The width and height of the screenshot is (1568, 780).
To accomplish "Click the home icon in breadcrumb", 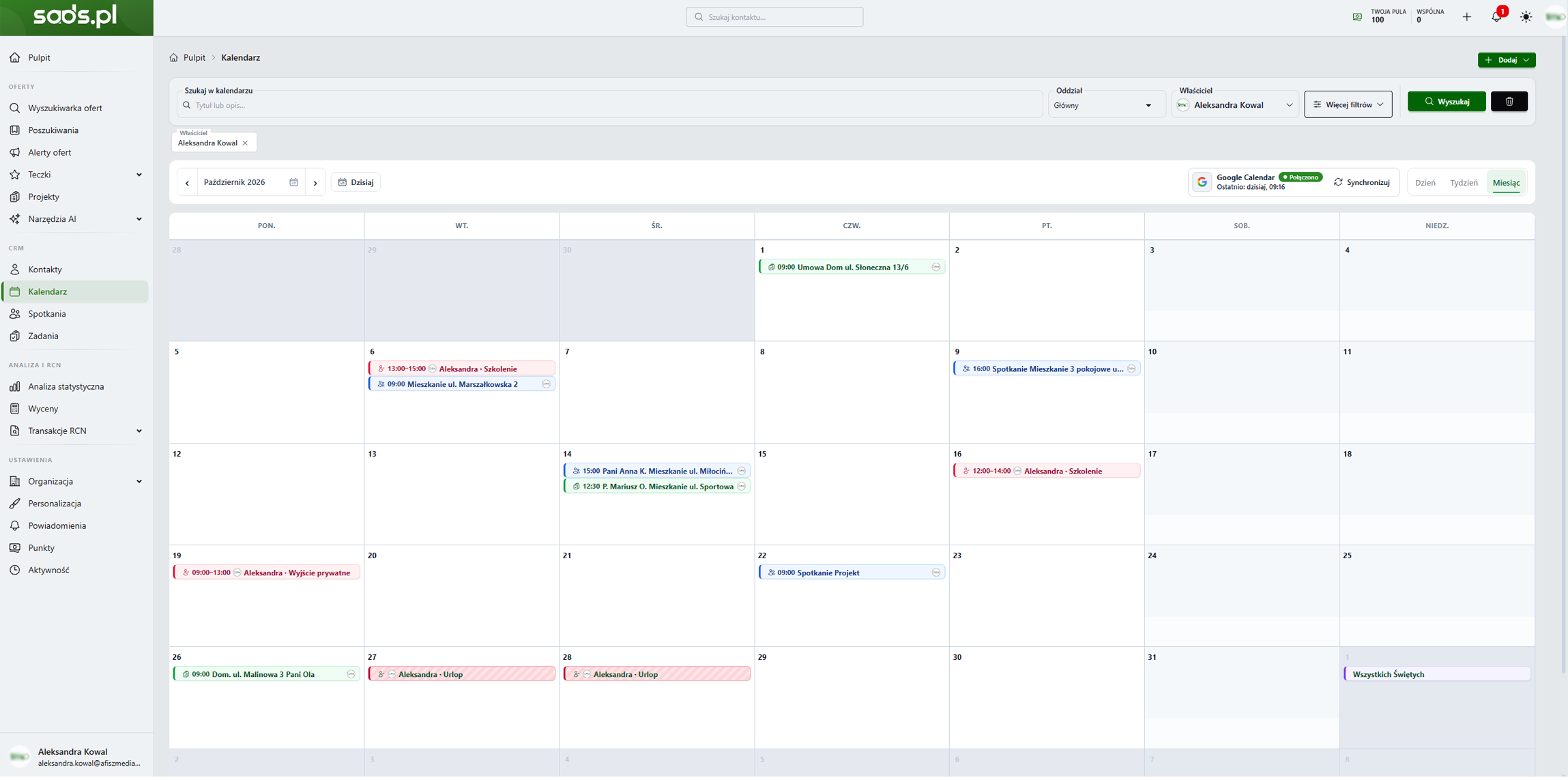I will pyautogui.click(x=173, y=58).
